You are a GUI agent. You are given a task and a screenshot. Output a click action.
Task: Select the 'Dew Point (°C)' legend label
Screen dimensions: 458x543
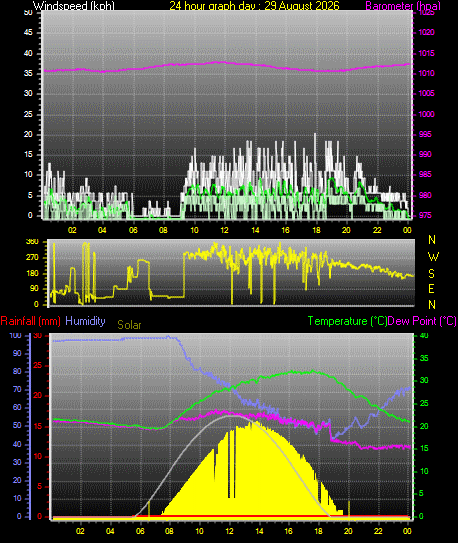click(x=422, y=321)
